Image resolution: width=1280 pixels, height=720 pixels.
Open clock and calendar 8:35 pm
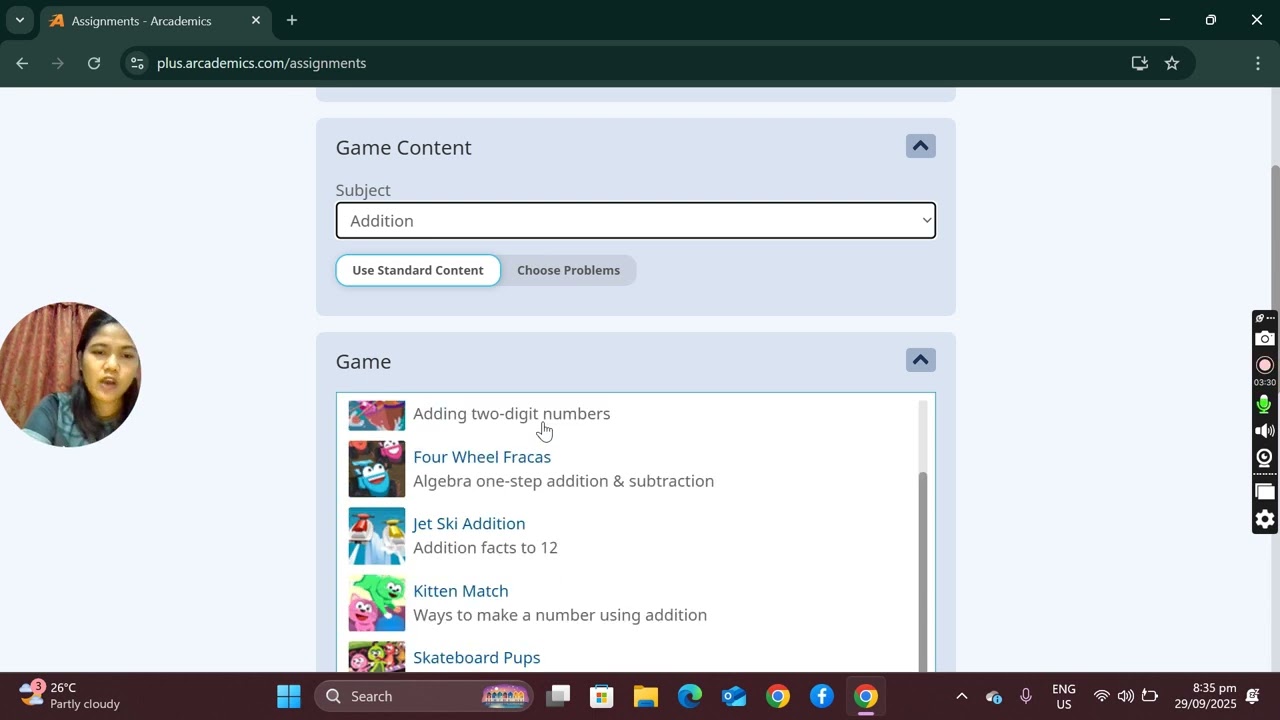click(x=1206, y=696)
